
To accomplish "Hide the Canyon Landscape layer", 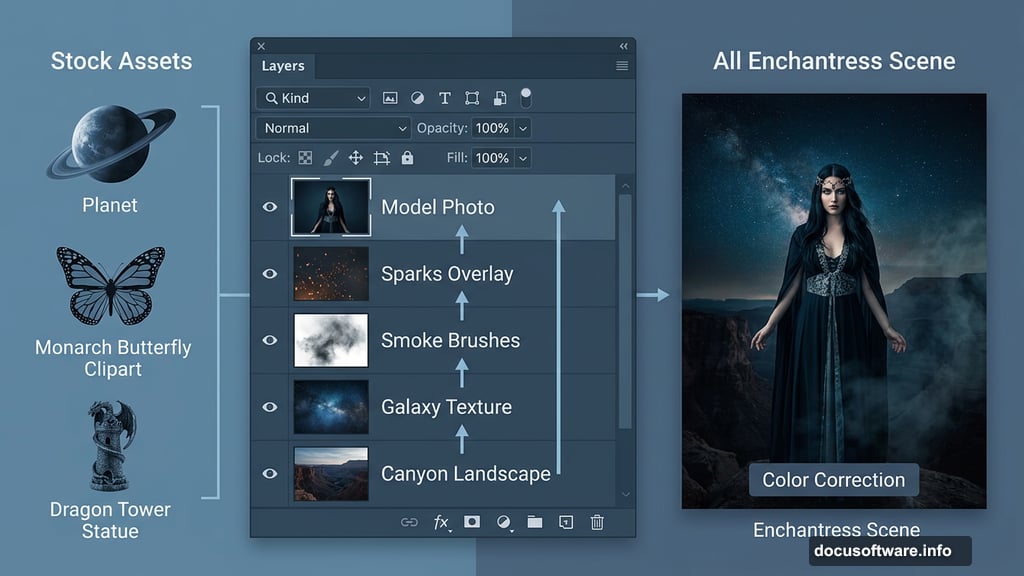I will tap(269, 473).
